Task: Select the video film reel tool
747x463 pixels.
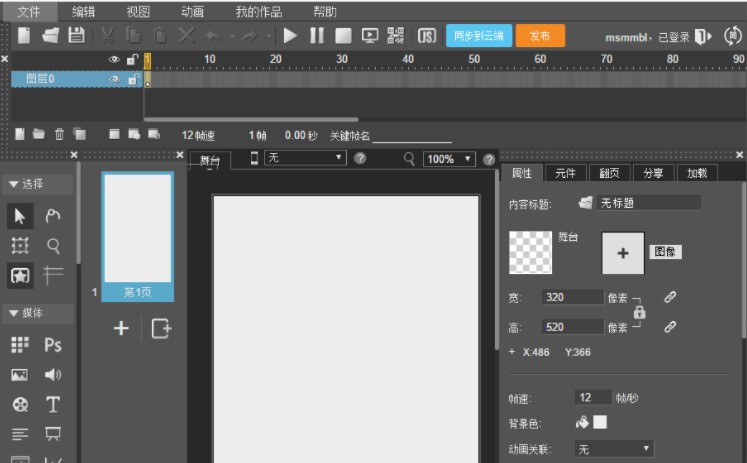Action: pyautogui.click(x=19, y=405)
